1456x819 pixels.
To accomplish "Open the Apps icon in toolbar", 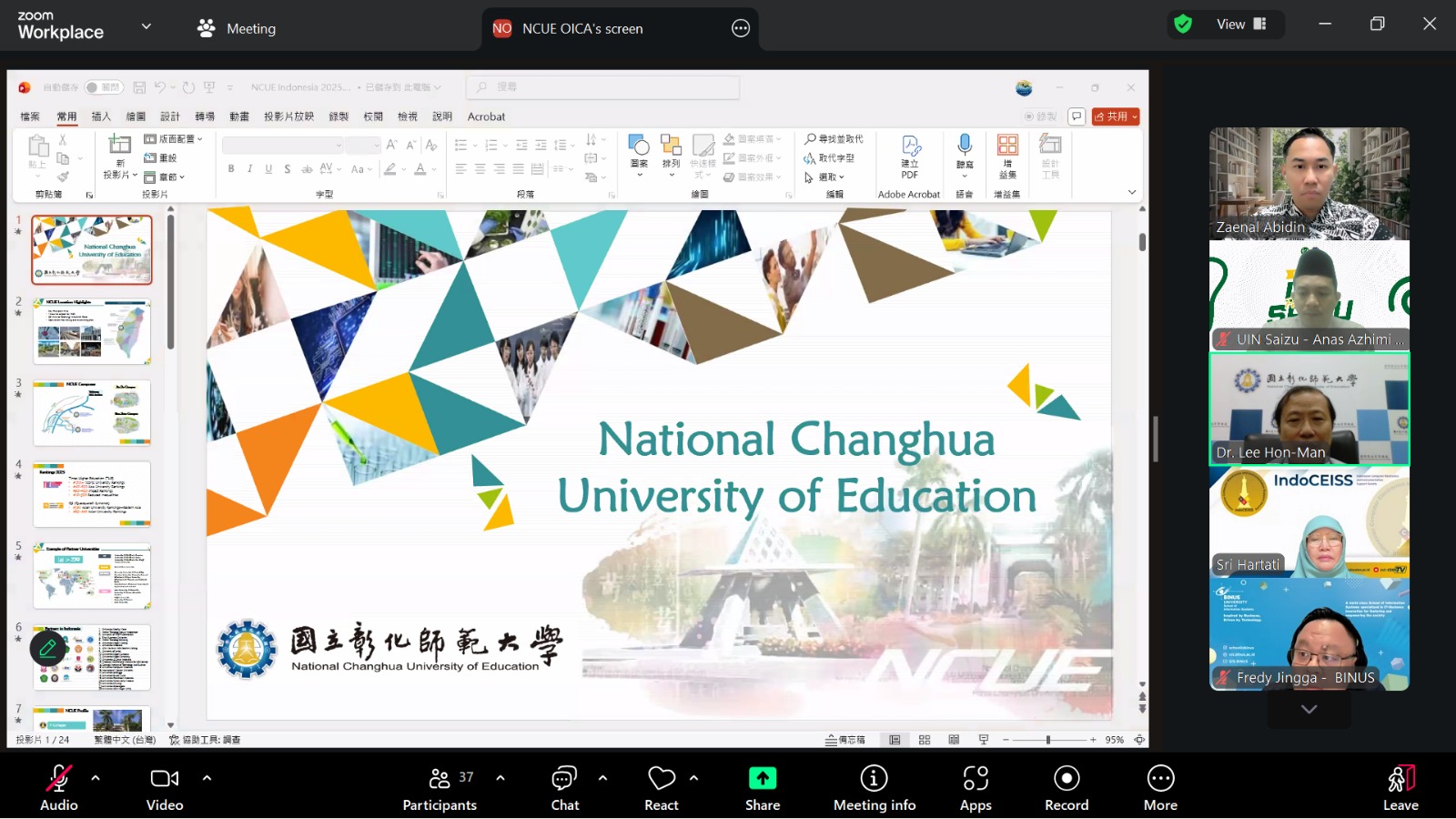I will [x=976, y=778].
